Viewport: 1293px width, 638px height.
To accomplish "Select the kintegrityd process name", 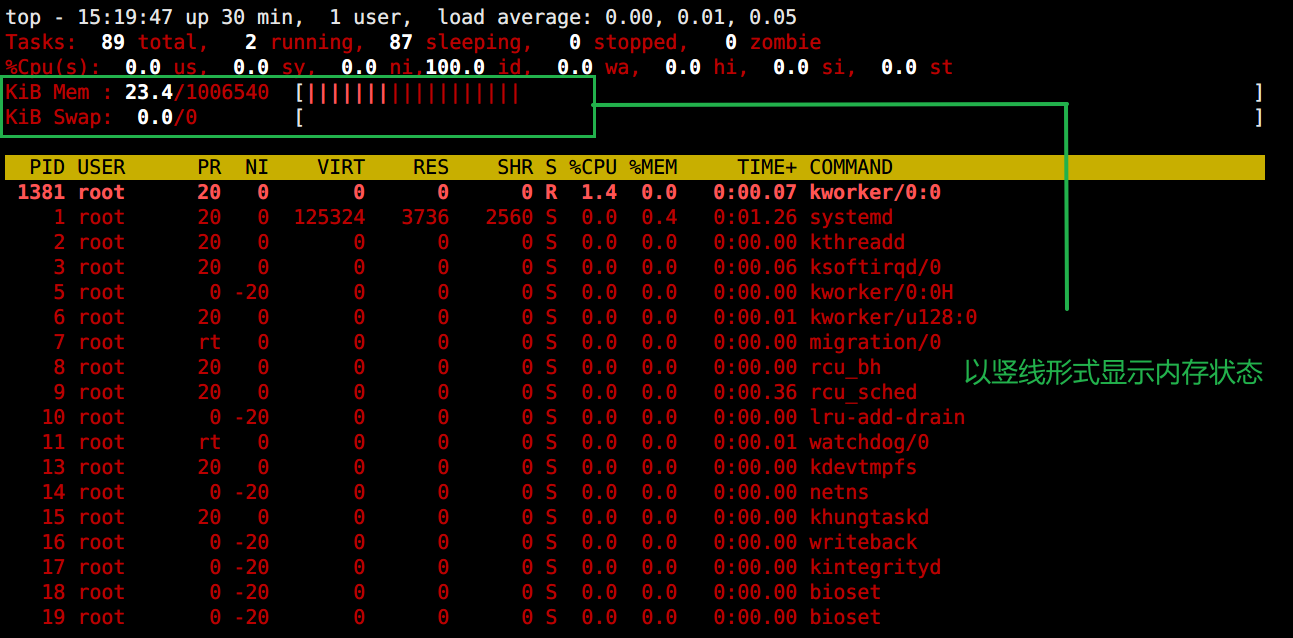I will (875, 567).
